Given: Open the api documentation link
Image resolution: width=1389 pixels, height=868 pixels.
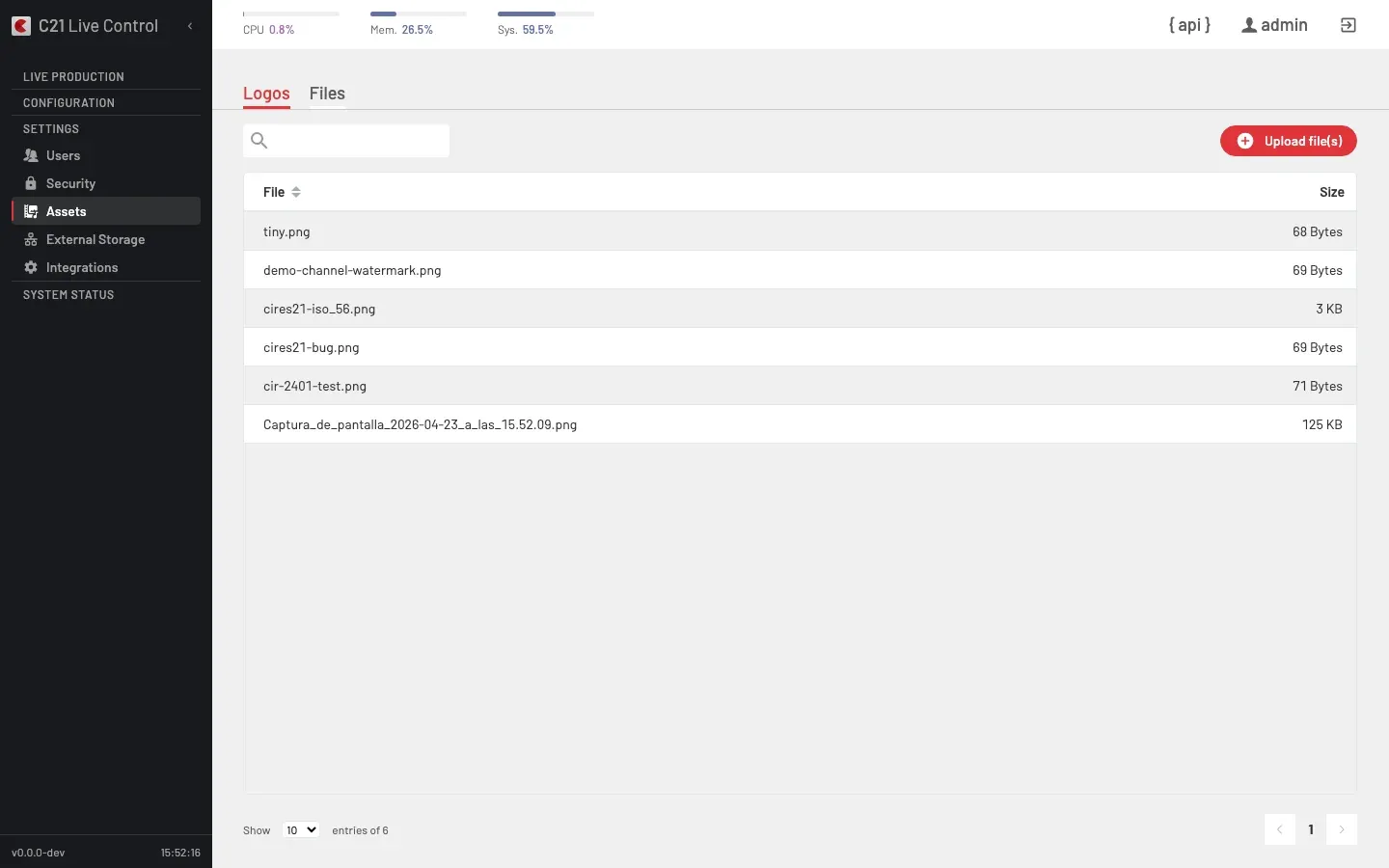Looking at the screenshot, I should click(1189, 25).
